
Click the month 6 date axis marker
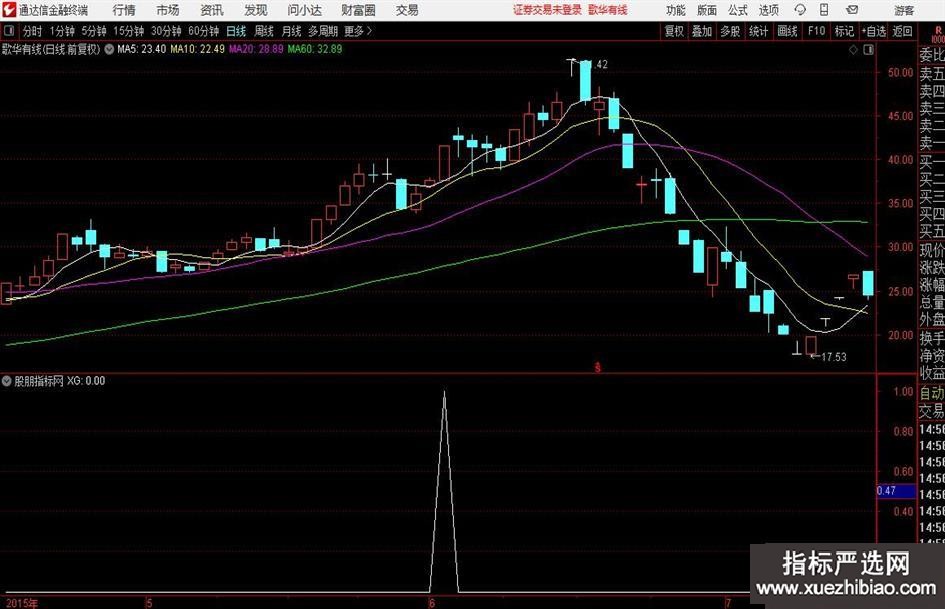pos(432,603)
